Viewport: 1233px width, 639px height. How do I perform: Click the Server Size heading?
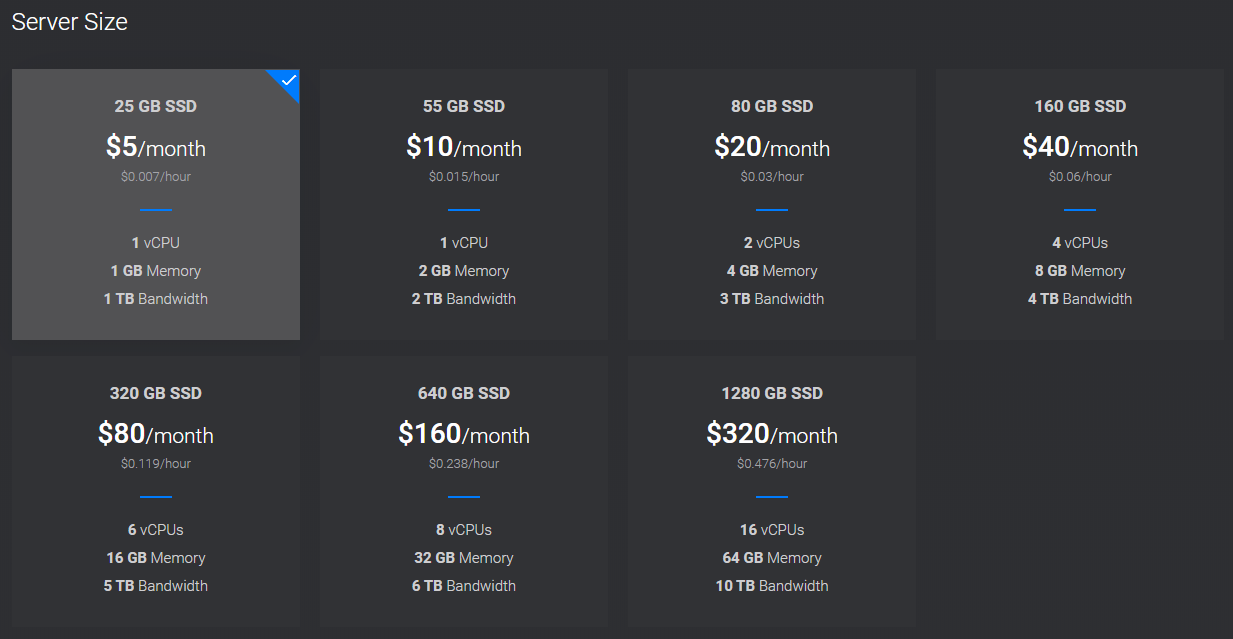click(x=70, y=22)
